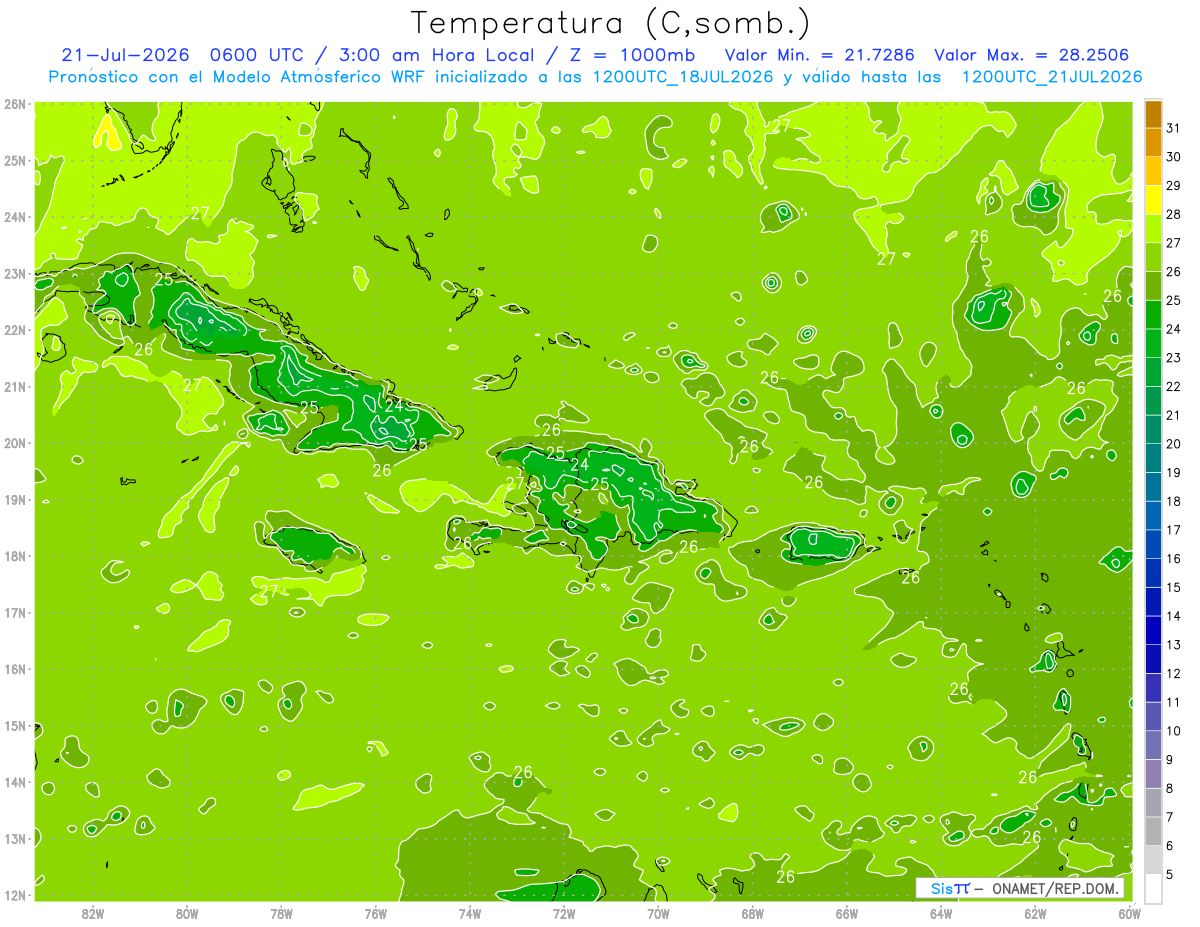Click the title "Temperatura (C,somb.)"
The image size is (1200, 927).
coord(612,24)
